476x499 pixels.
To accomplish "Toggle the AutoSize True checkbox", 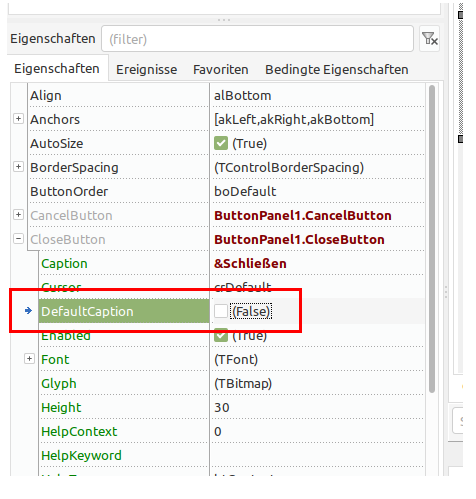I will [x=221, y=143].
